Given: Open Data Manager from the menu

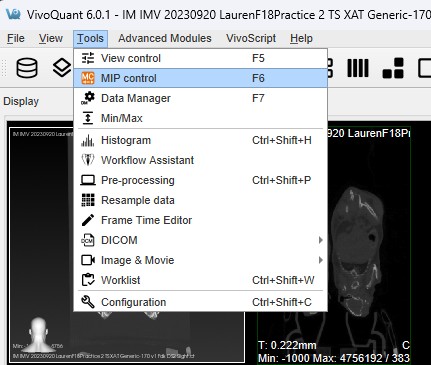Looking at the screenshot, I should click(200, 98).
